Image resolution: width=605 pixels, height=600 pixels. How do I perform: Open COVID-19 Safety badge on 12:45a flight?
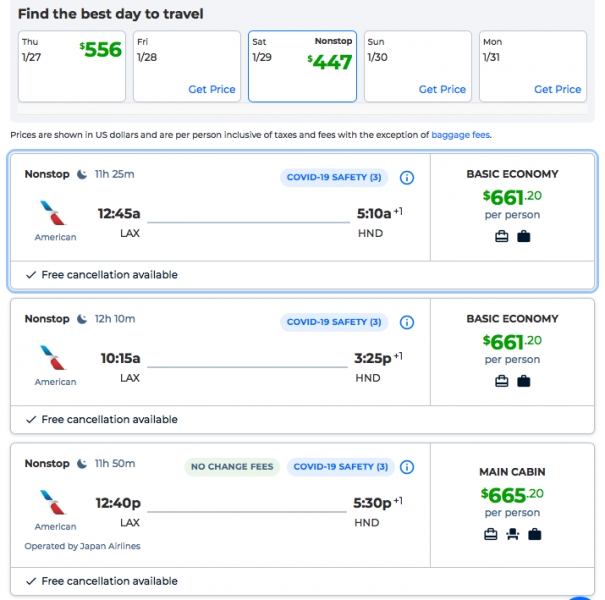[334, 178]
